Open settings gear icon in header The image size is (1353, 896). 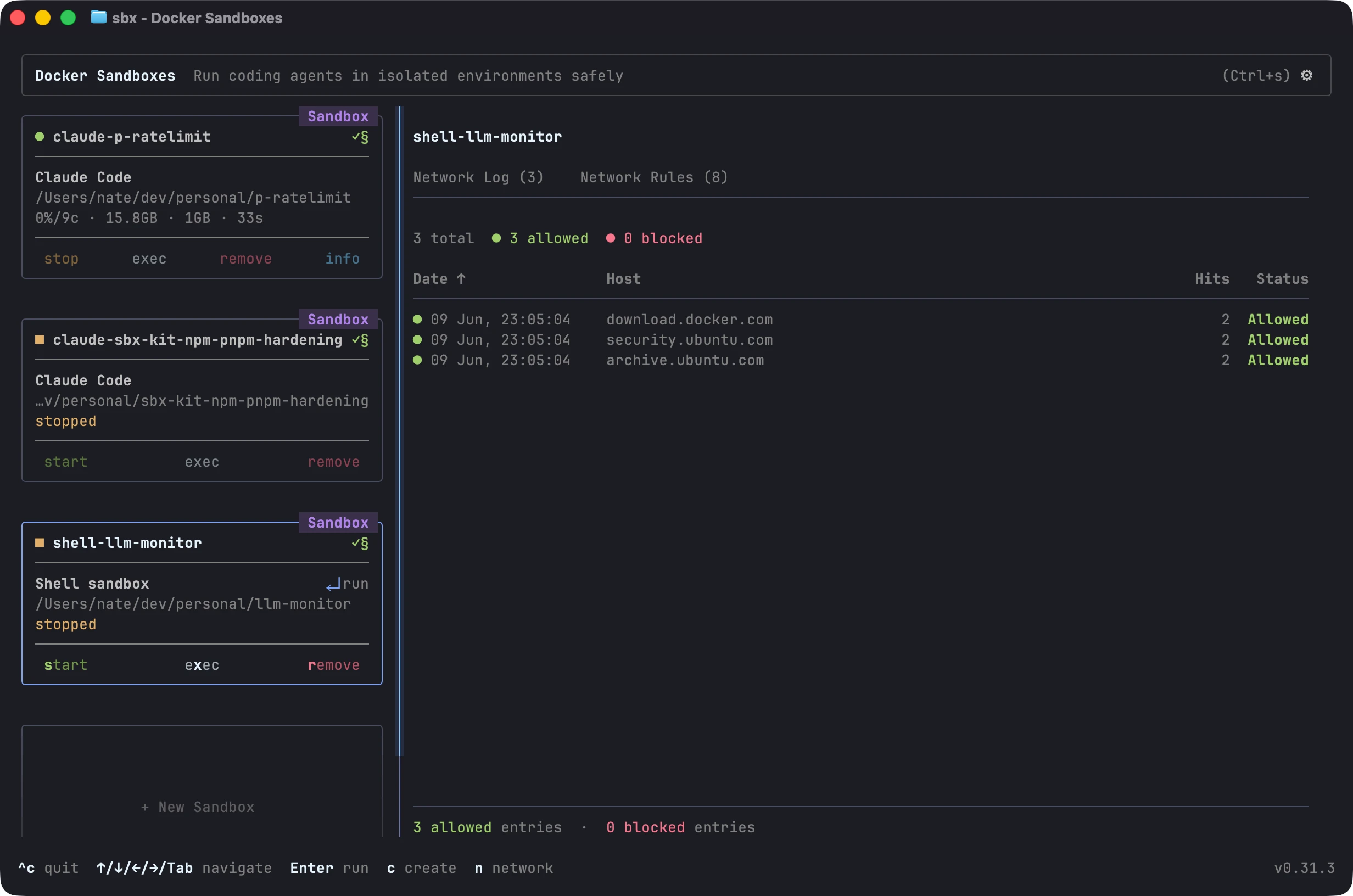pos(1306,75)
